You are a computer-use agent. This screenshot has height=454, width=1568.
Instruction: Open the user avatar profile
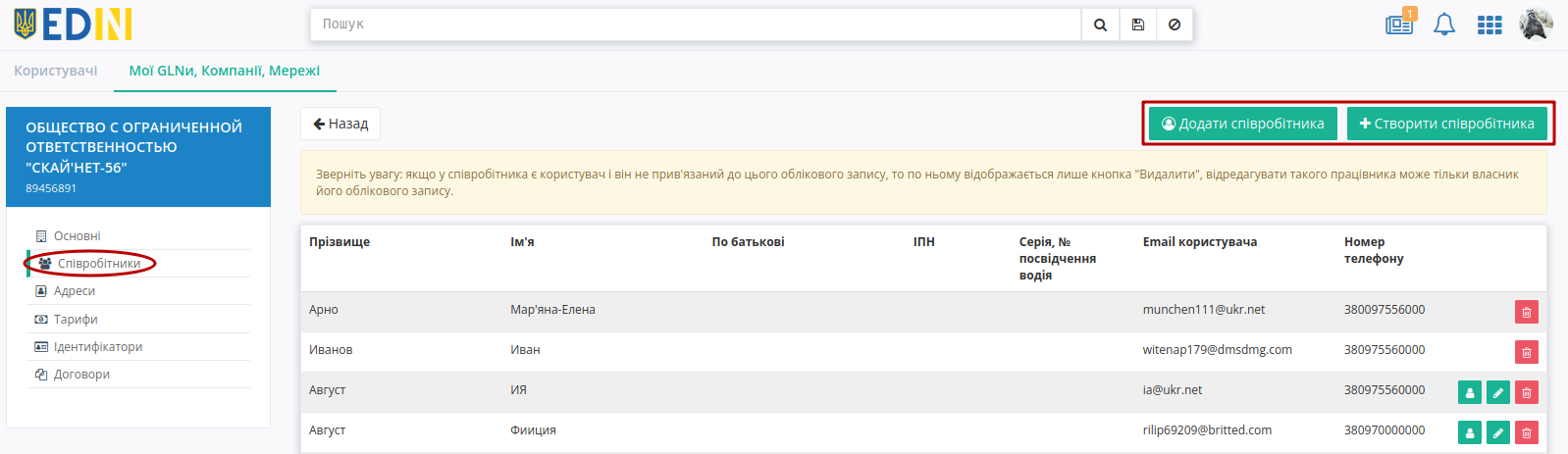(1536, 25)
